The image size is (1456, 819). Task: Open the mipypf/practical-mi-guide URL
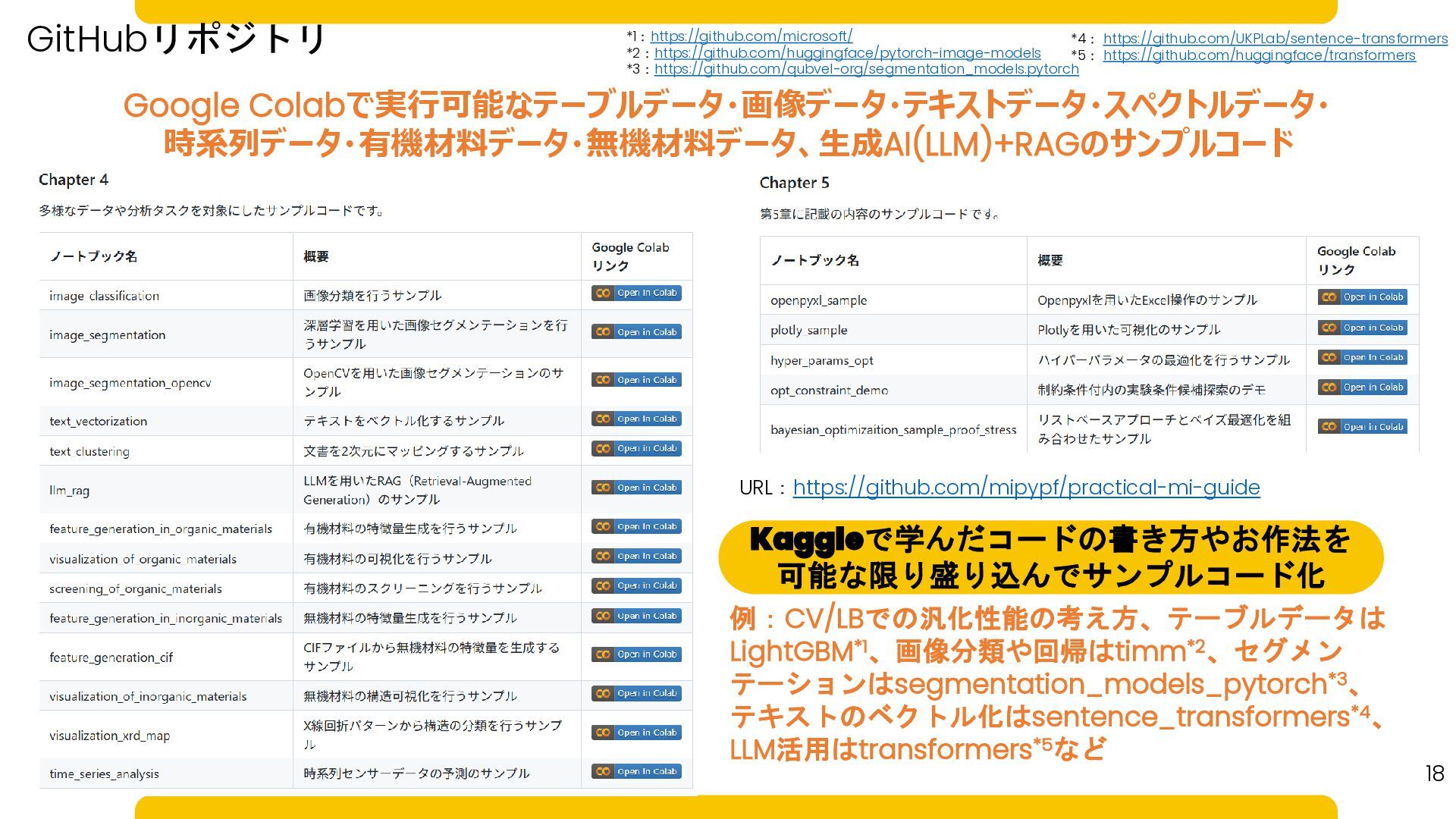(1026, 488)
